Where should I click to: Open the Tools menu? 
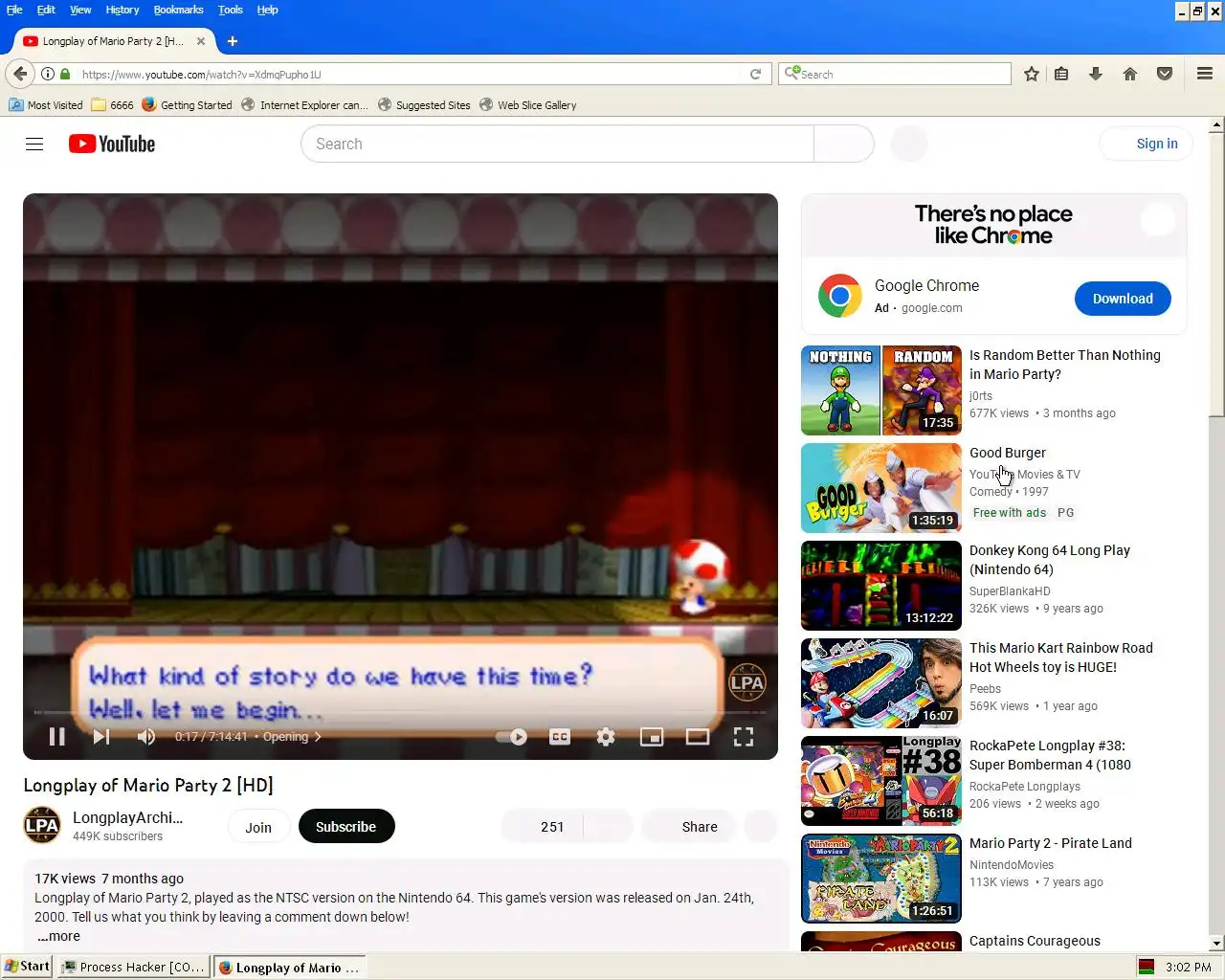click(231, 10)
